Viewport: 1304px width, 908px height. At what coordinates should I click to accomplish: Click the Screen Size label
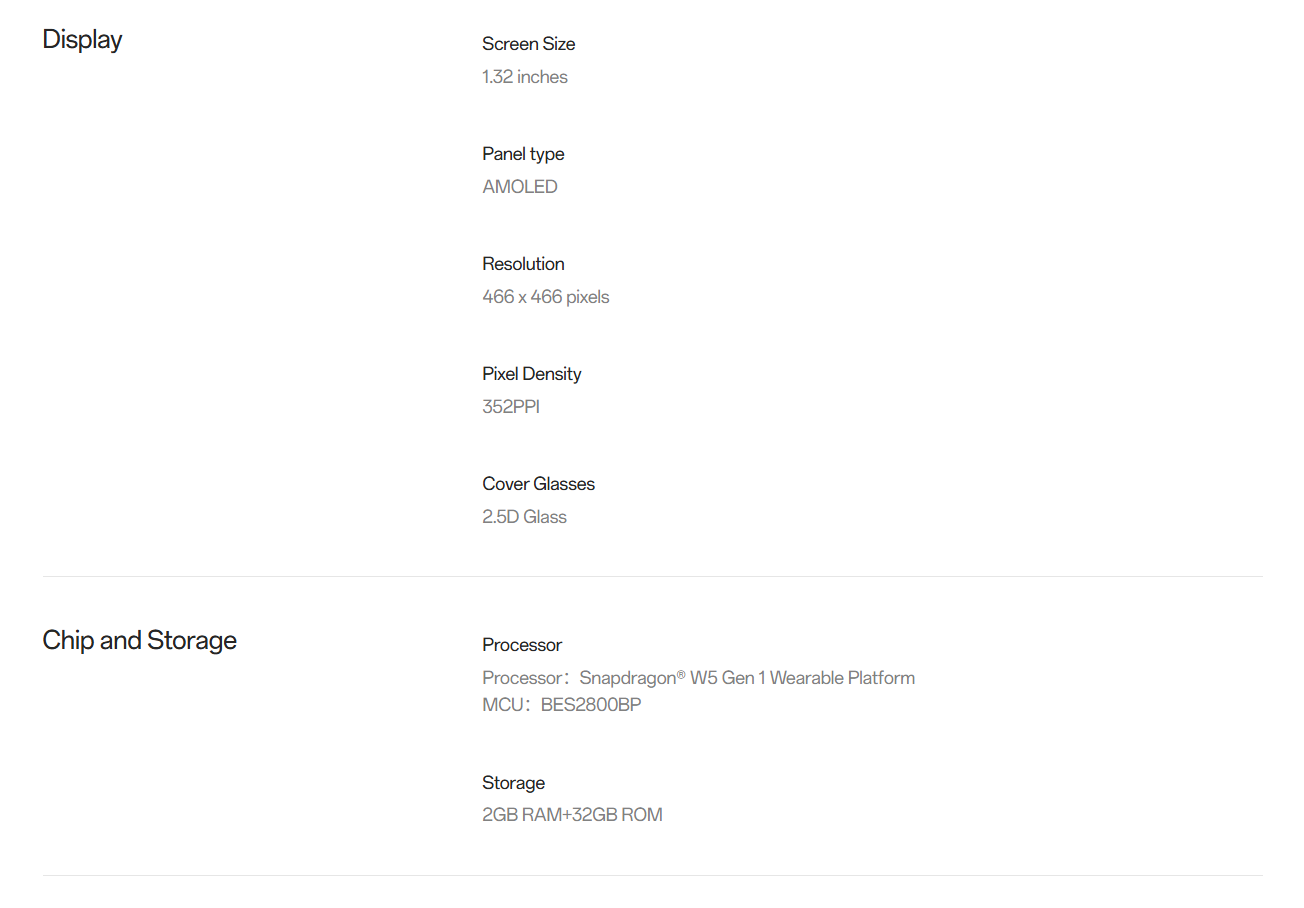click(528, 44)
